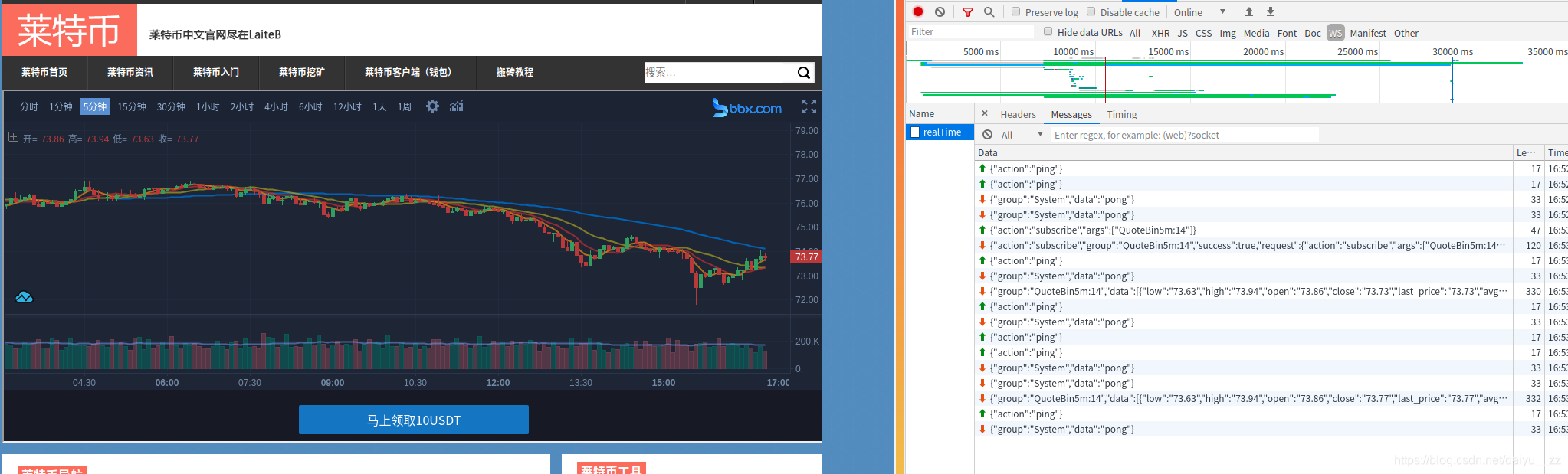
Task: Click the 73.77 current price label
Action: coord(806,257)
